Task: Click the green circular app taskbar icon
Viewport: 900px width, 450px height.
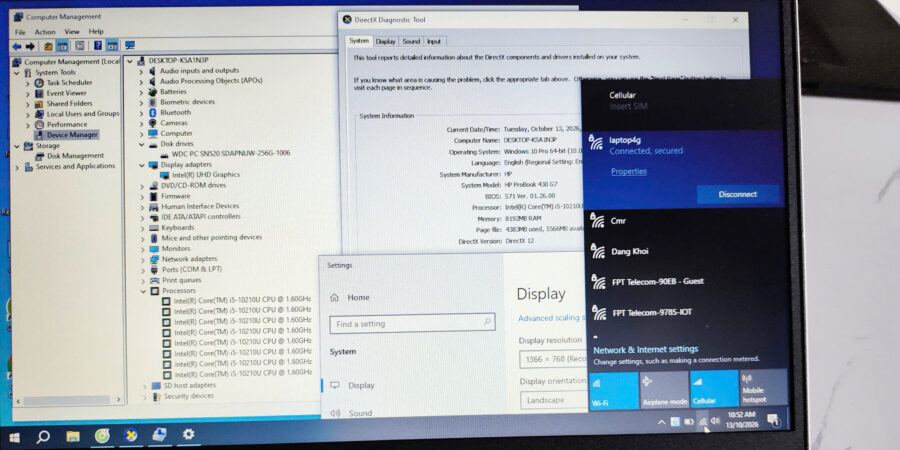Action: (102, 436)
